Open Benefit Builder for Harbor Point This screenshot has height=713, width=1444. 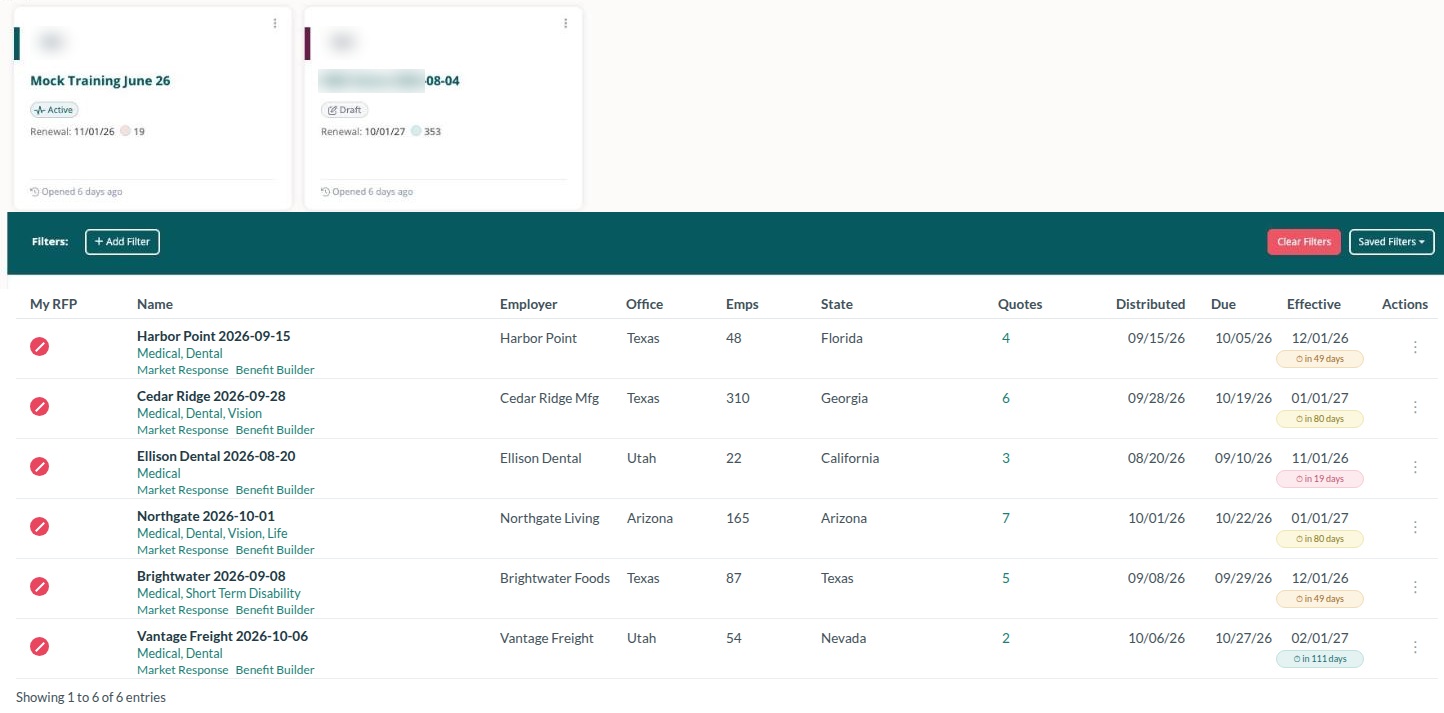click(x=275, y=370)
